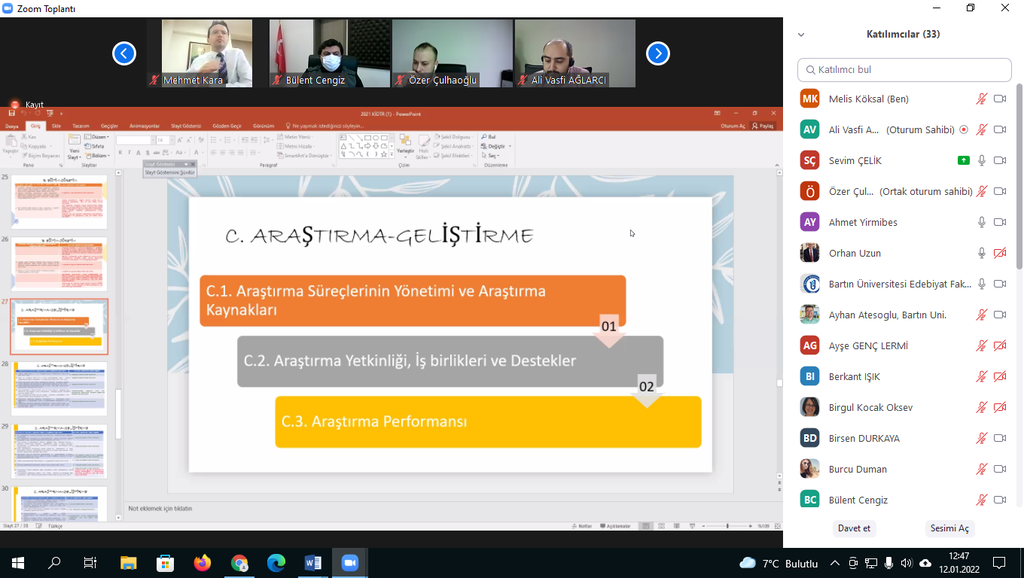This screenshot has width=1024, height=578.
Task: Open Word from the Windows taskbar
Action: (x=312, y=563)
